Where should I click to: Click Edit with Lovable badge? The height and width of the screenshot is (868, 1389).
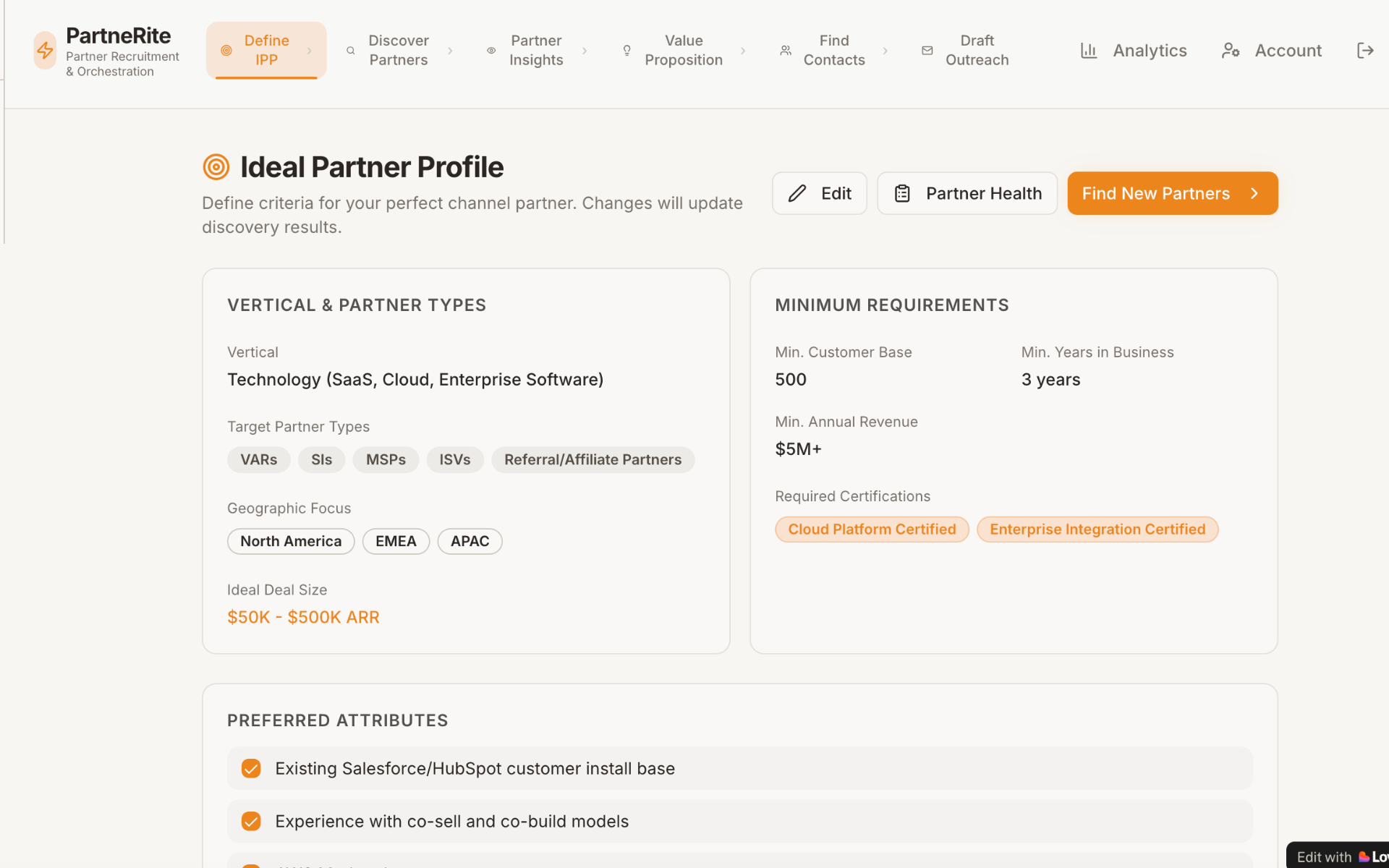(x=1338, y=856)
